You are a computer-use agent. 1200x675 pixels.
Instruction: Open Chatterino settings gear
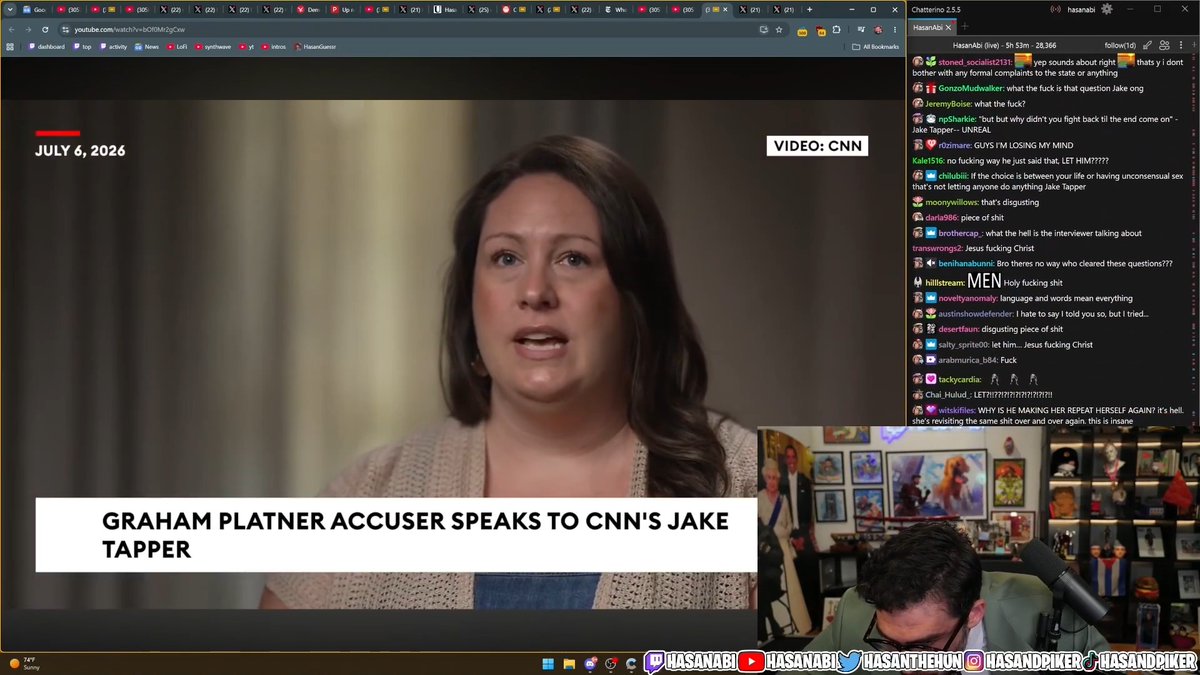[1107, 9]
